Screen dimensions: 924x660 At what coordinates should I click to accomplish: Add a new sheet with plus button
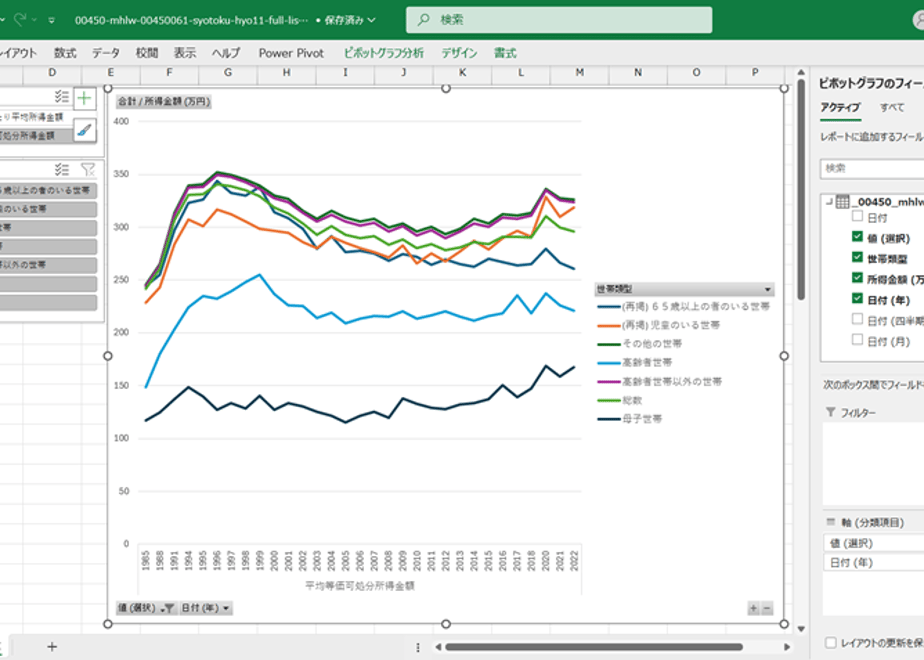[x=52, y=647]
